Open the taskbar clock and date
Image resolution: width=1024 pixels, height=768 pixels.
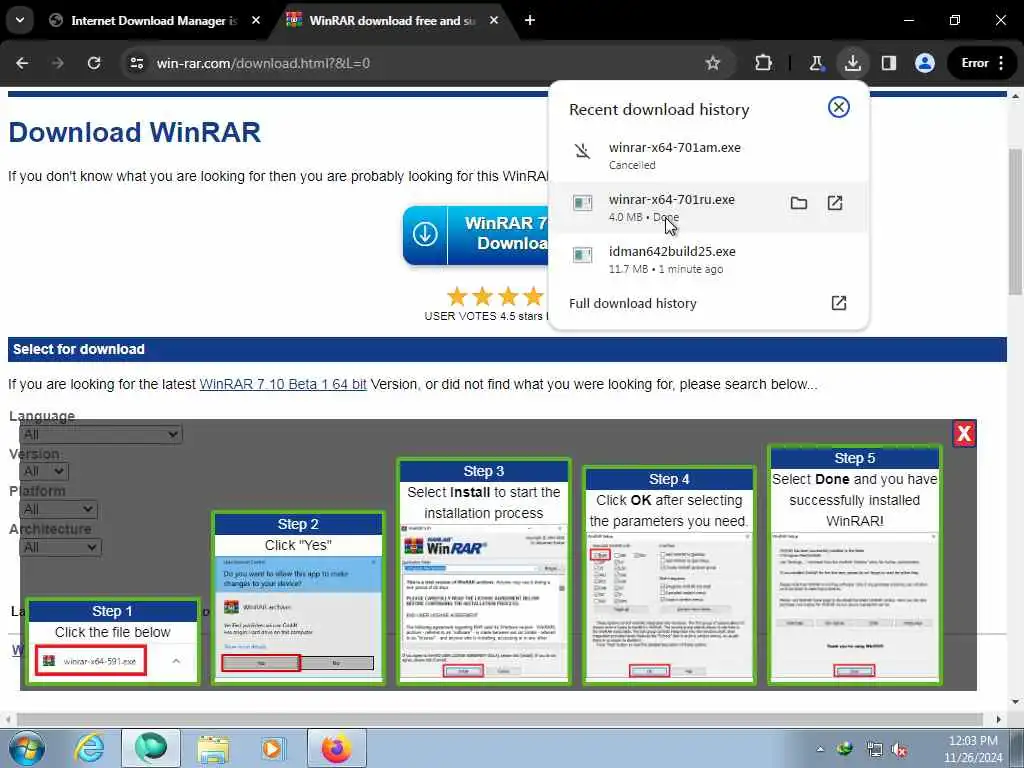pyautogui.click(x=972, y=749)
